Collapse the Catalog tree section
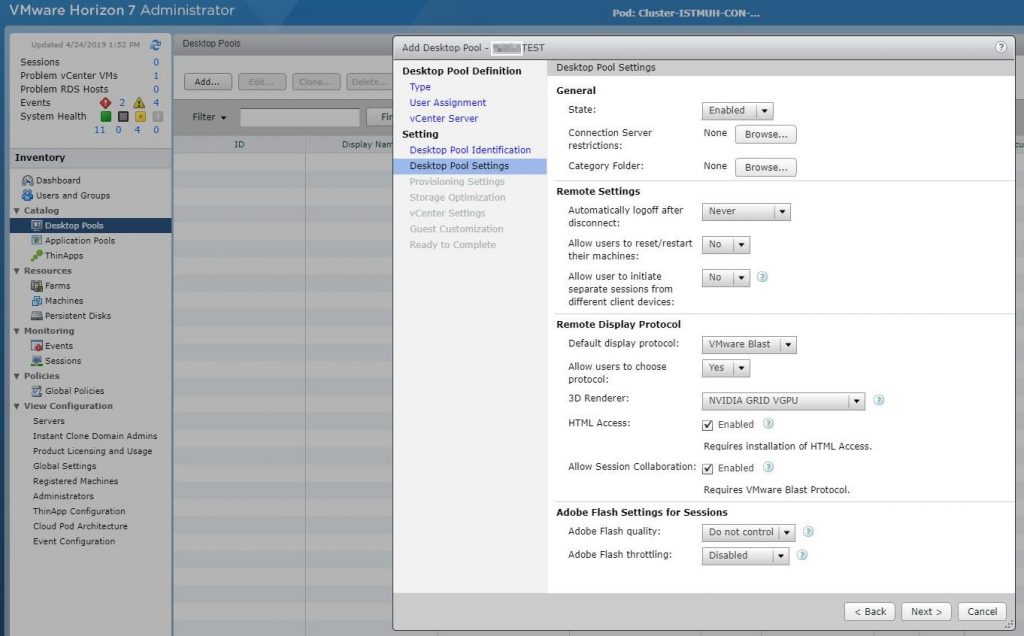 (17, 211)
